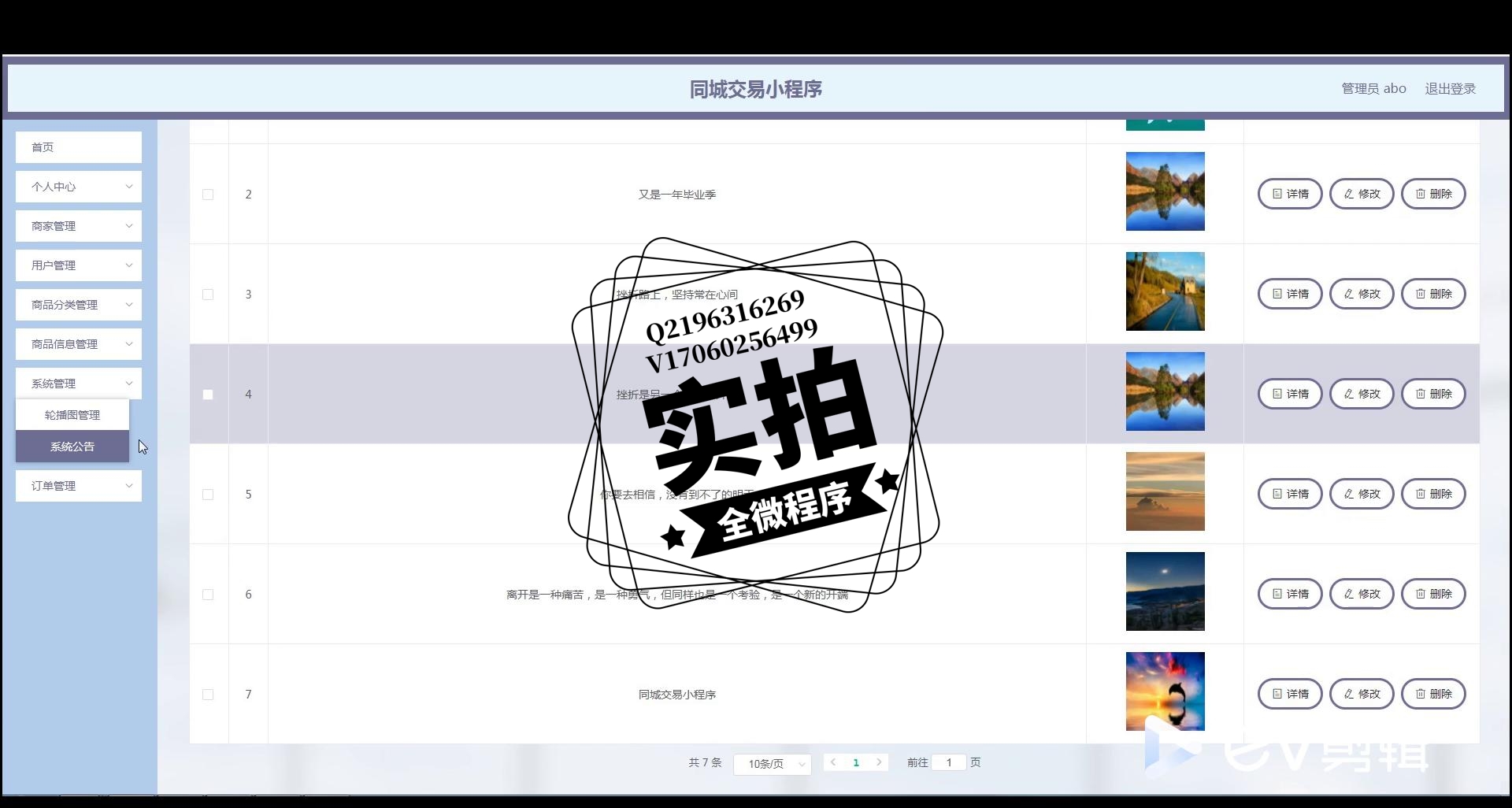Image resolution: width=1512 pixels, height=808 pixels.
Task: Click 修改 in row 6
Action: (1362, 594)
